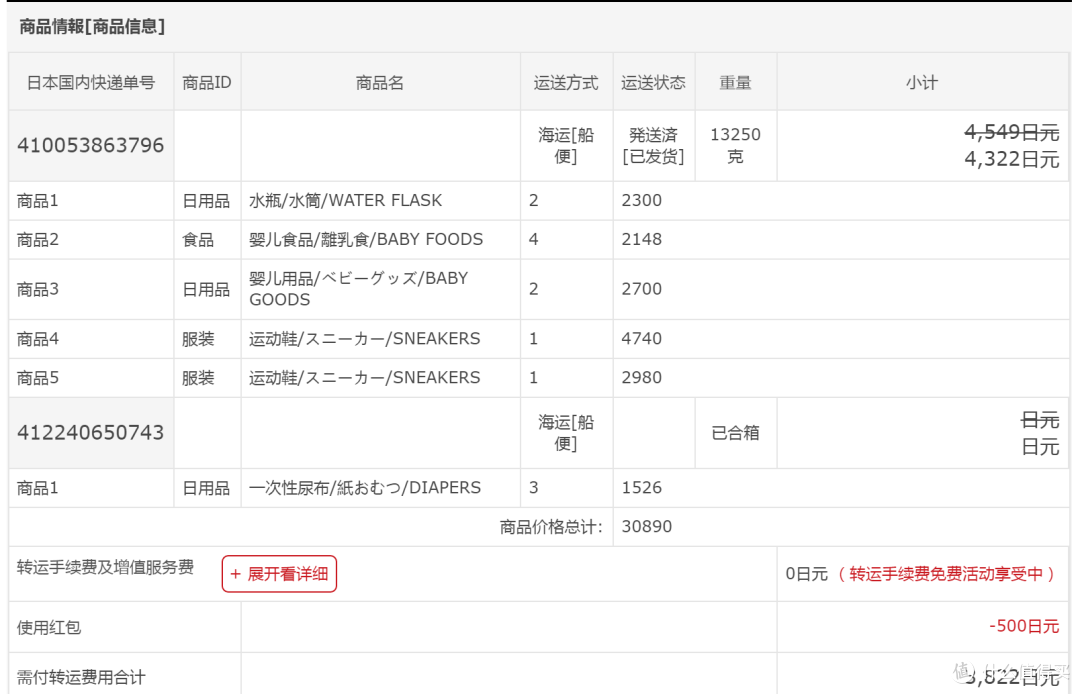Viewport: 1080px width, 694px height.
Task: Click the price value 2980
Action: [641, 377]
